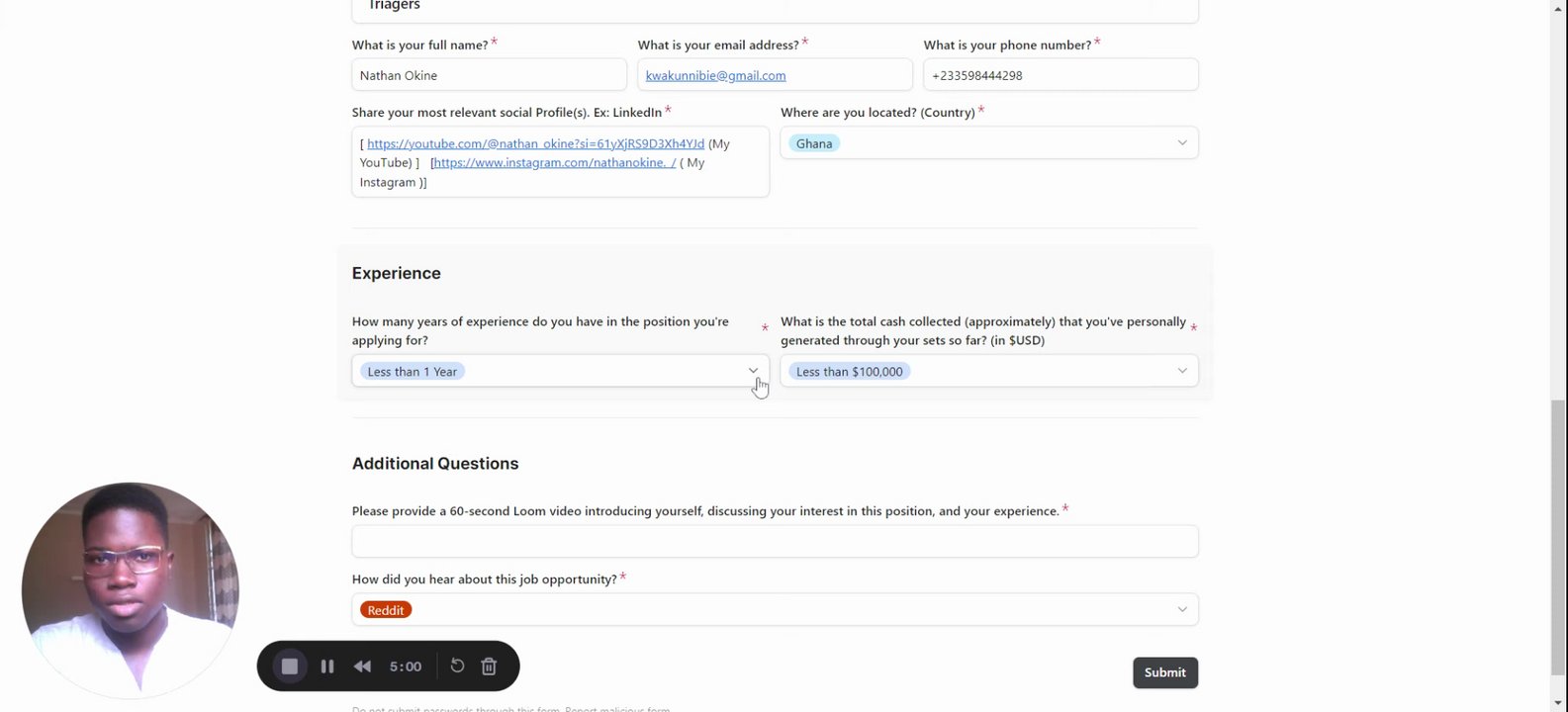Stop the Loom screen recording
The height and width of the screenshot is (712, 1568).
pos(290,667)
